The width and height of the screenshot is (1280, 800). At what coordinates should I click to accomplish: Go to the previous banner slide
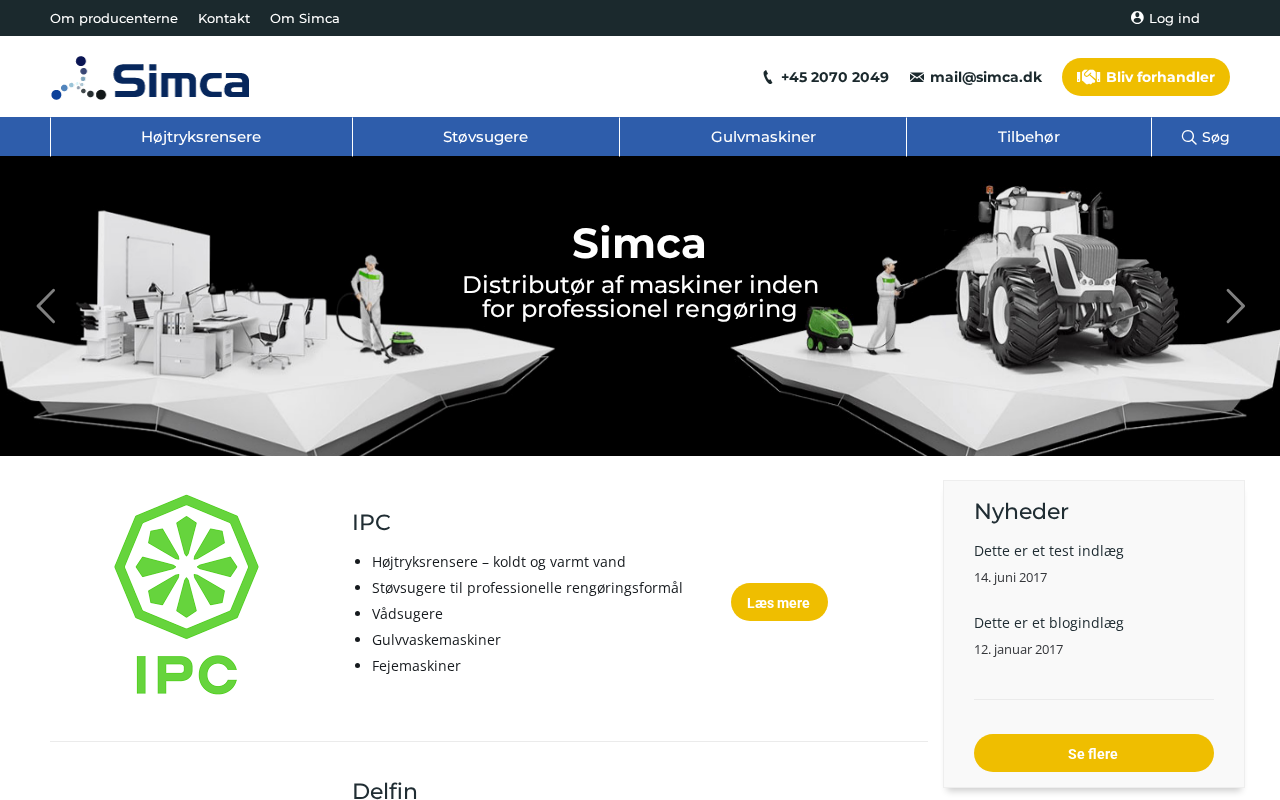[46, 306]
